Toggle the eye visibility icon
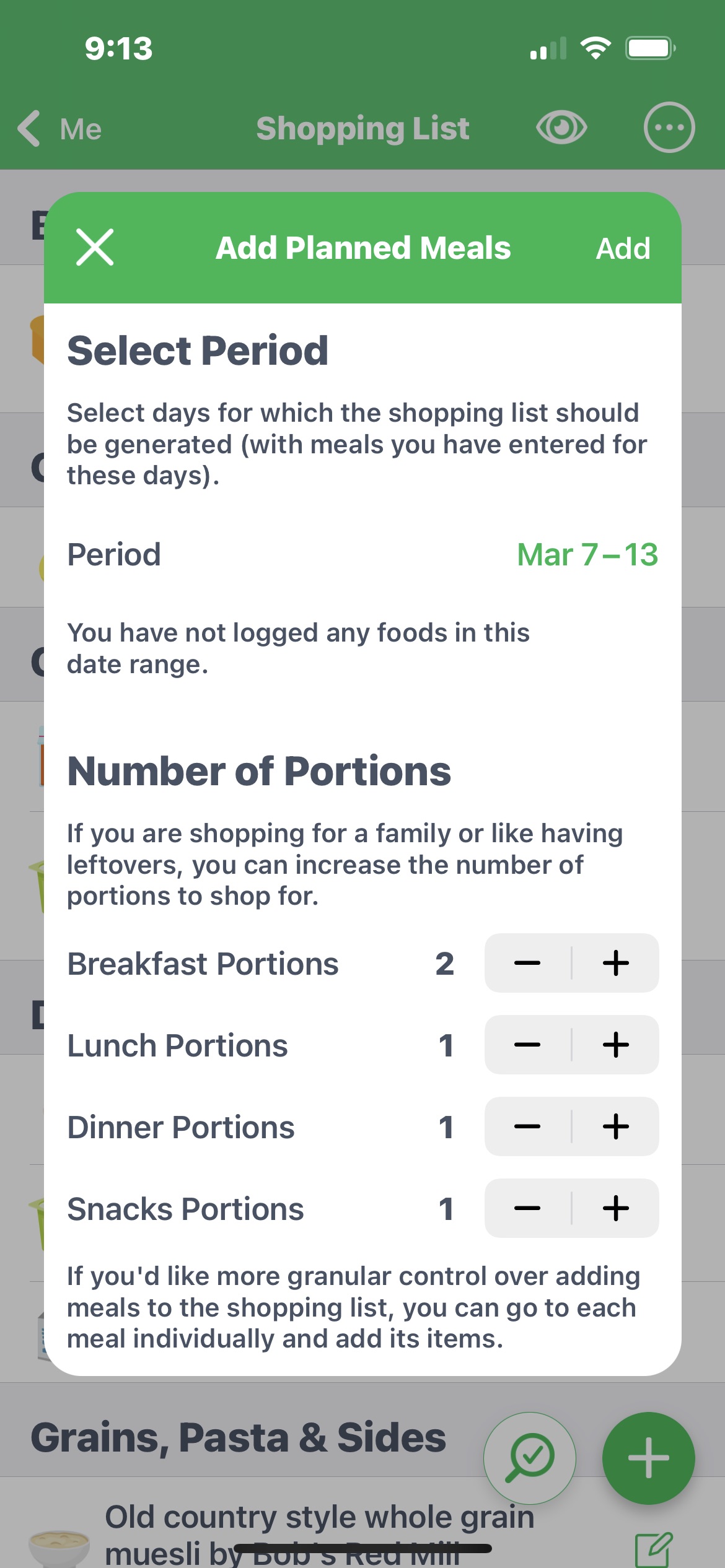 coord(561,128)
